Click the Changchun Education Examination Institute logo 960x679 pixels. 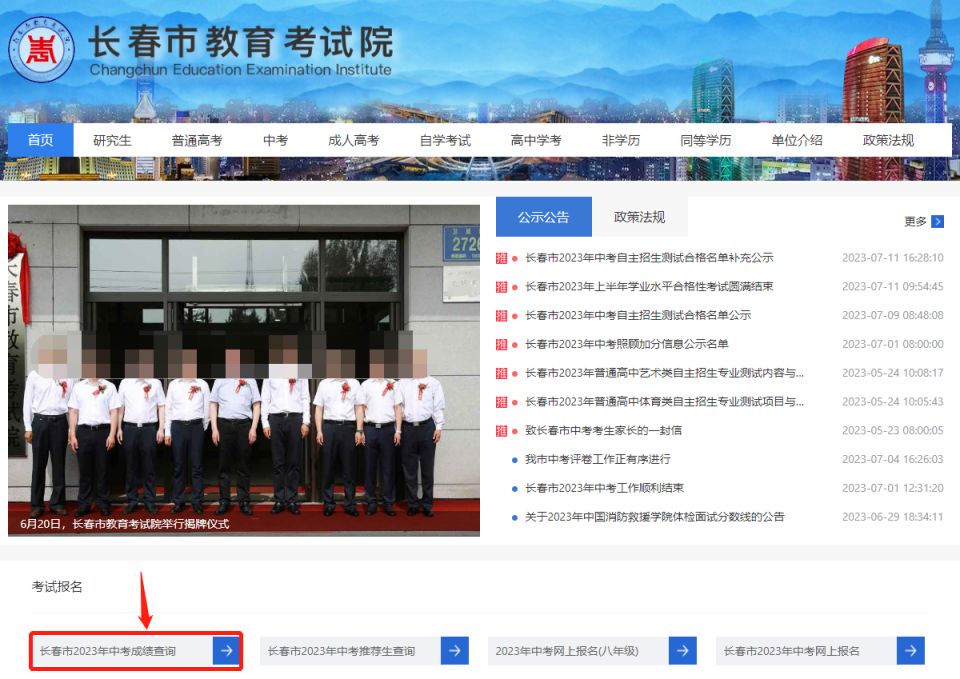(x=41, y=48)
